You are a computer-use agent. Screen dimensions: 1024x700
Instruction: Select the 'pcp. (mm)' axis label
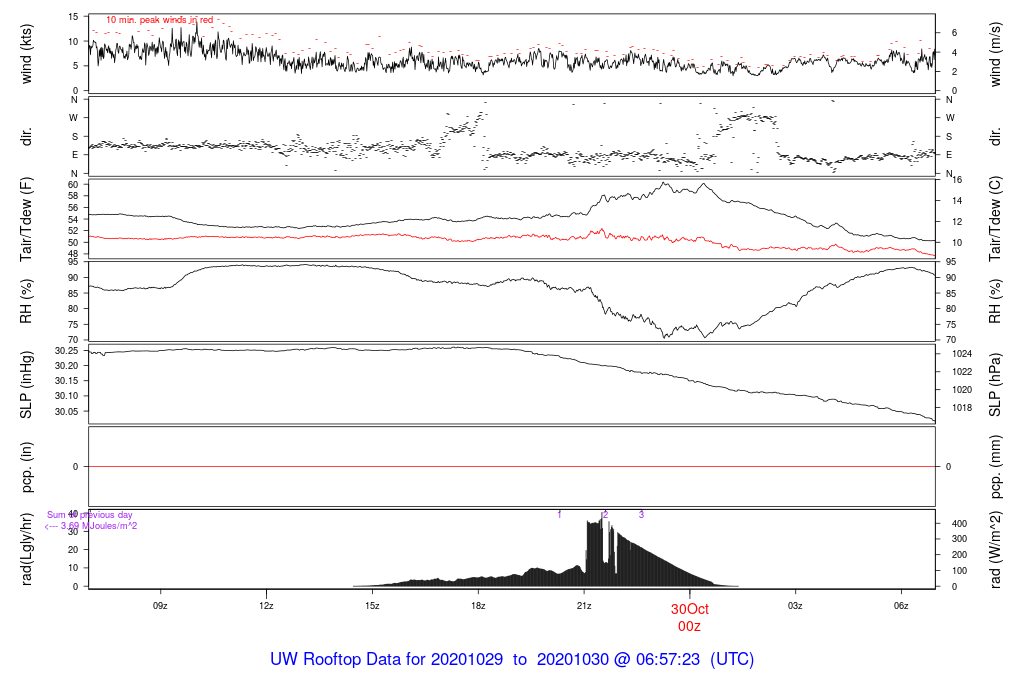pos(995,467)
